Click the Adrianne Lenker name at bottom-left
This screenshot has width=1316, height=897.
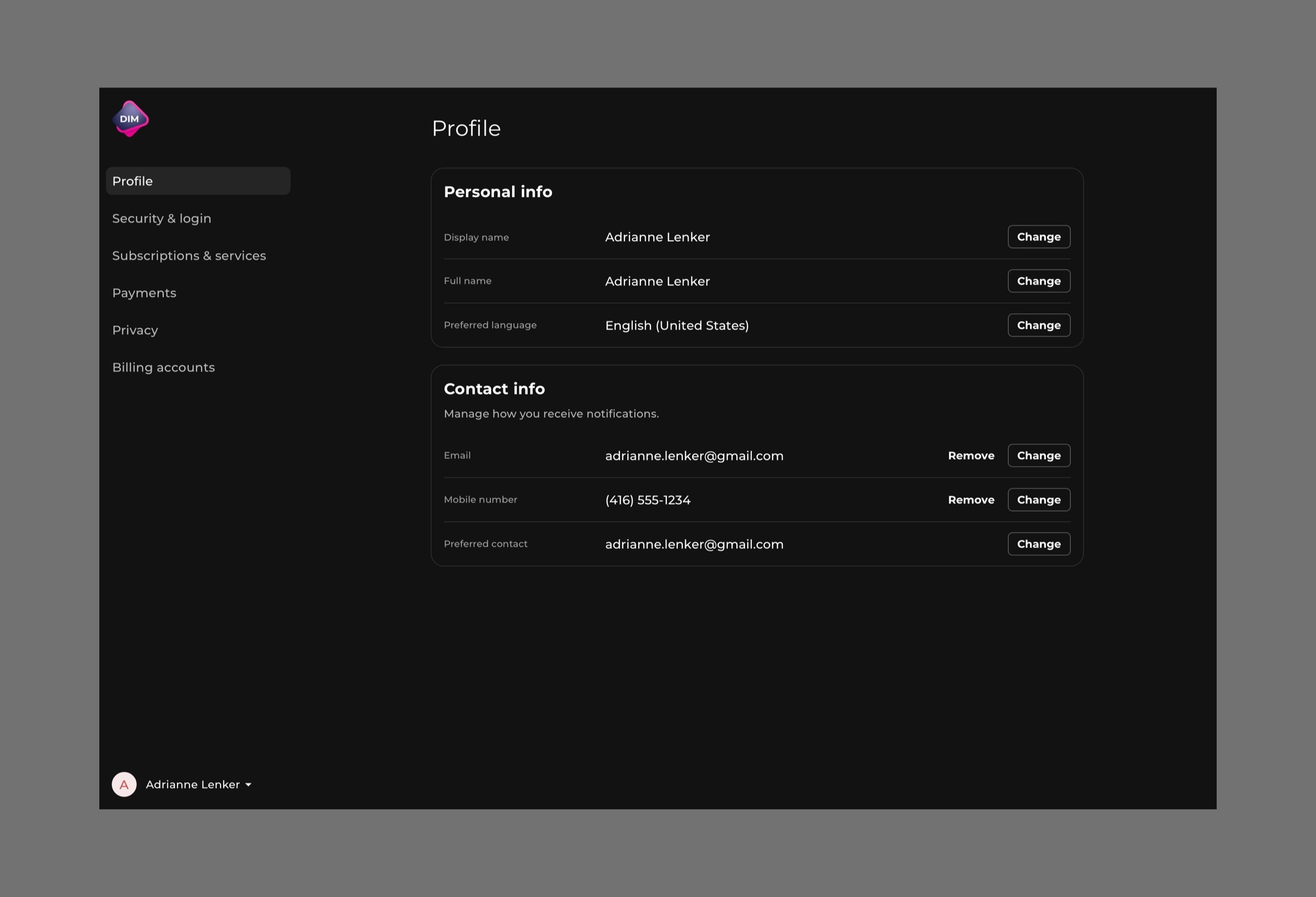[x=193, y=785]
